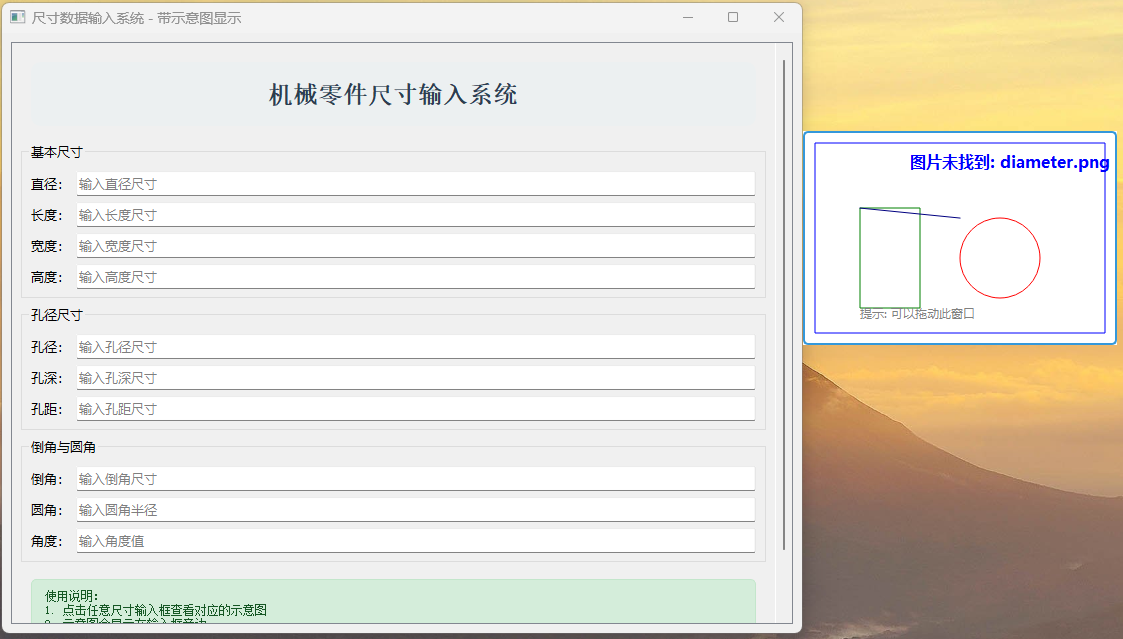Select the 倒角 chamfer input field

tap(414, 478)
